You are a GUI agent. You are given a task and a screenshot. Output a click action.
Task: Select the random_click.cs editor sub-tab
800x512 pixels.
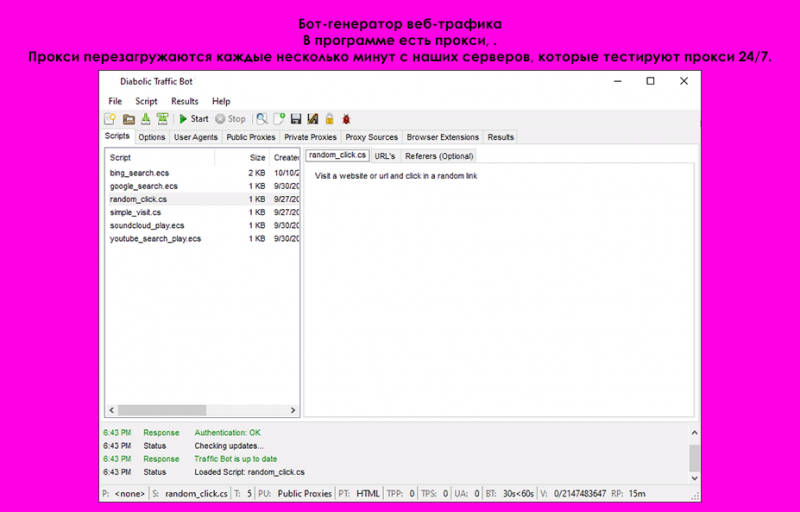(x=337, y=155)
